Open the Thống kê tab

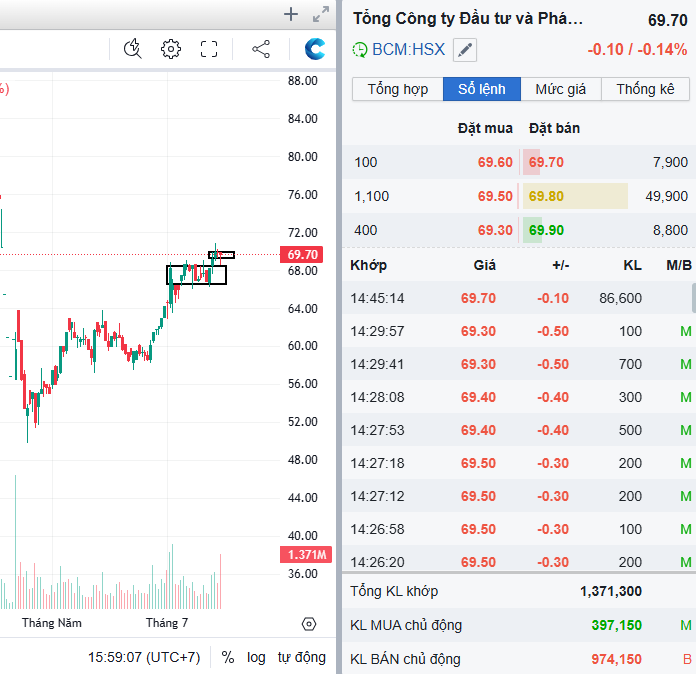click(645, 89)
